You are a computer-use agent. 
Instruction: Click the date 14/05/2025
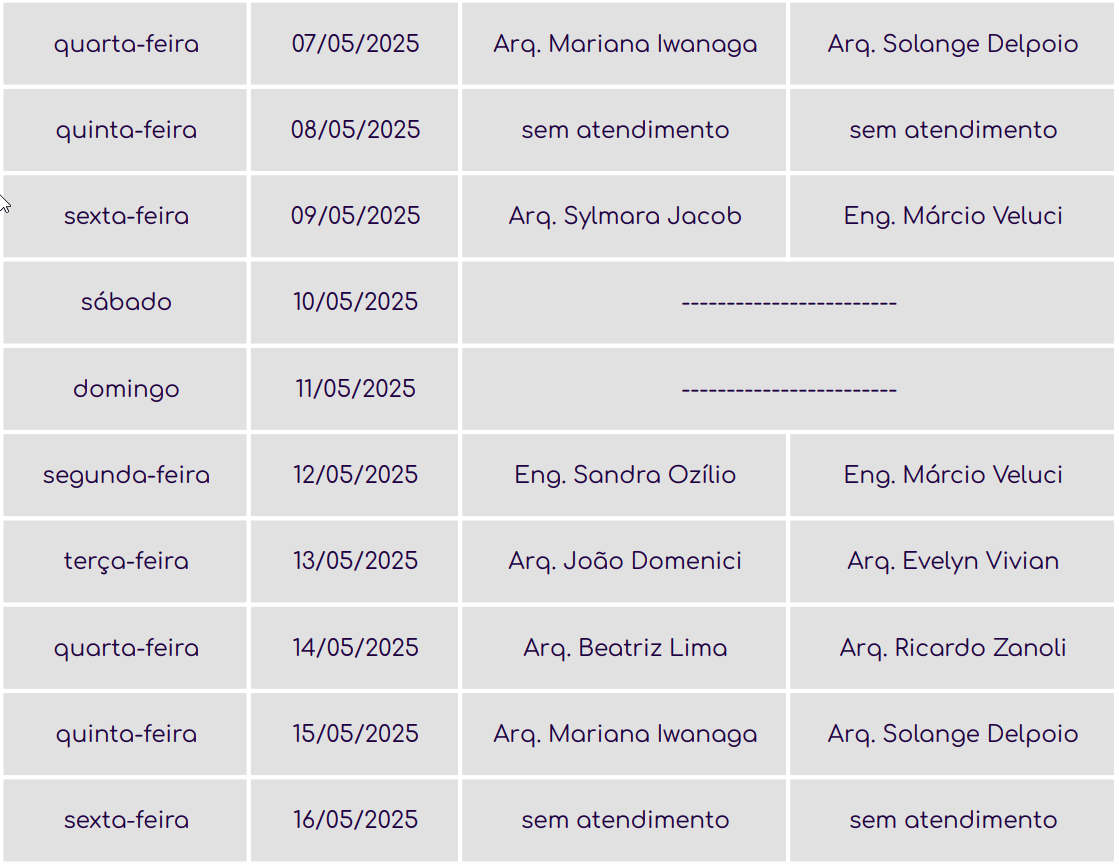(x=355, y=648)
